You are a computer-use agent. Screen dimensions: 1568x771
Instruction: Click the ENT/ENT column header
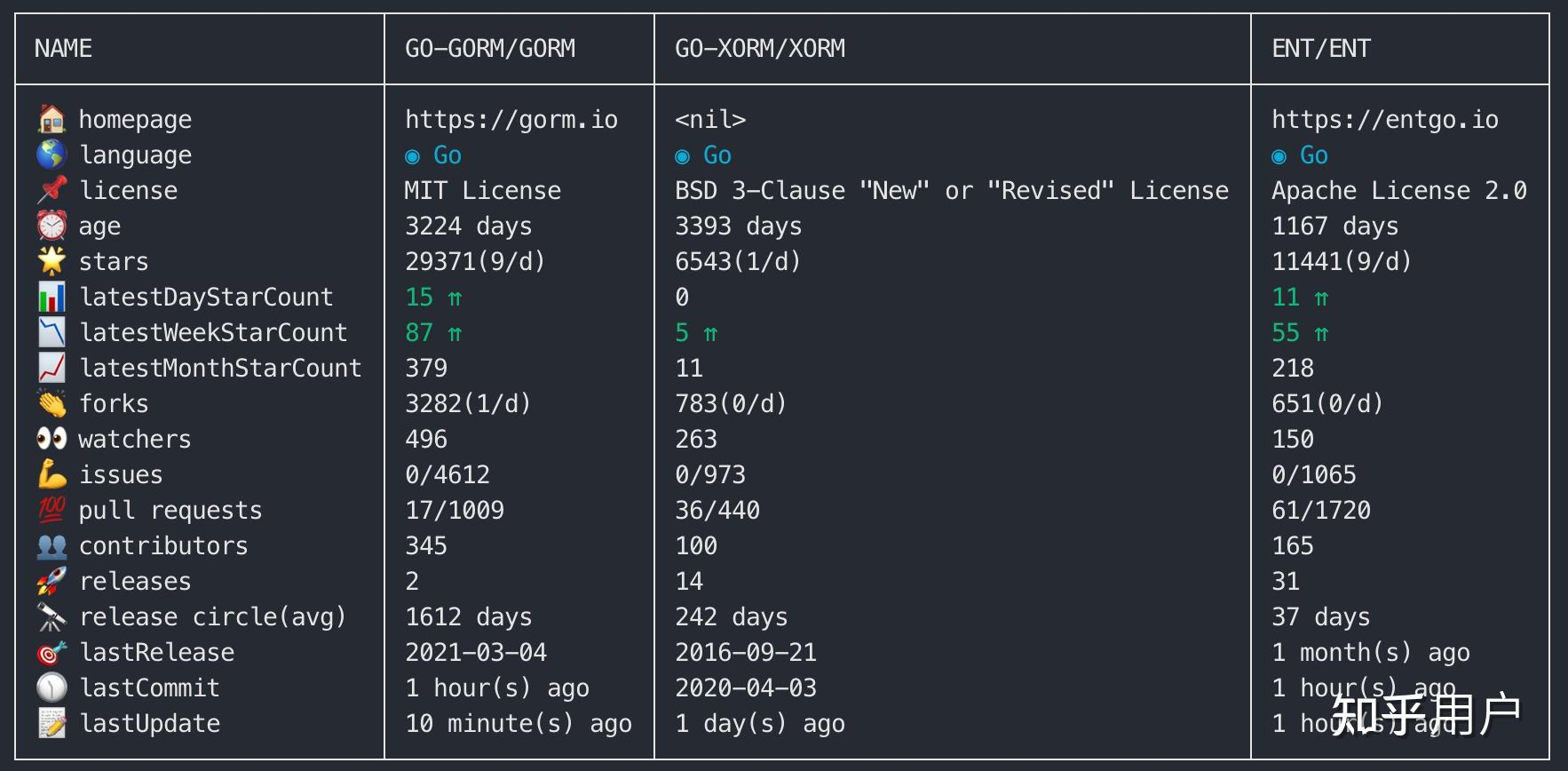pos(1321,48)
